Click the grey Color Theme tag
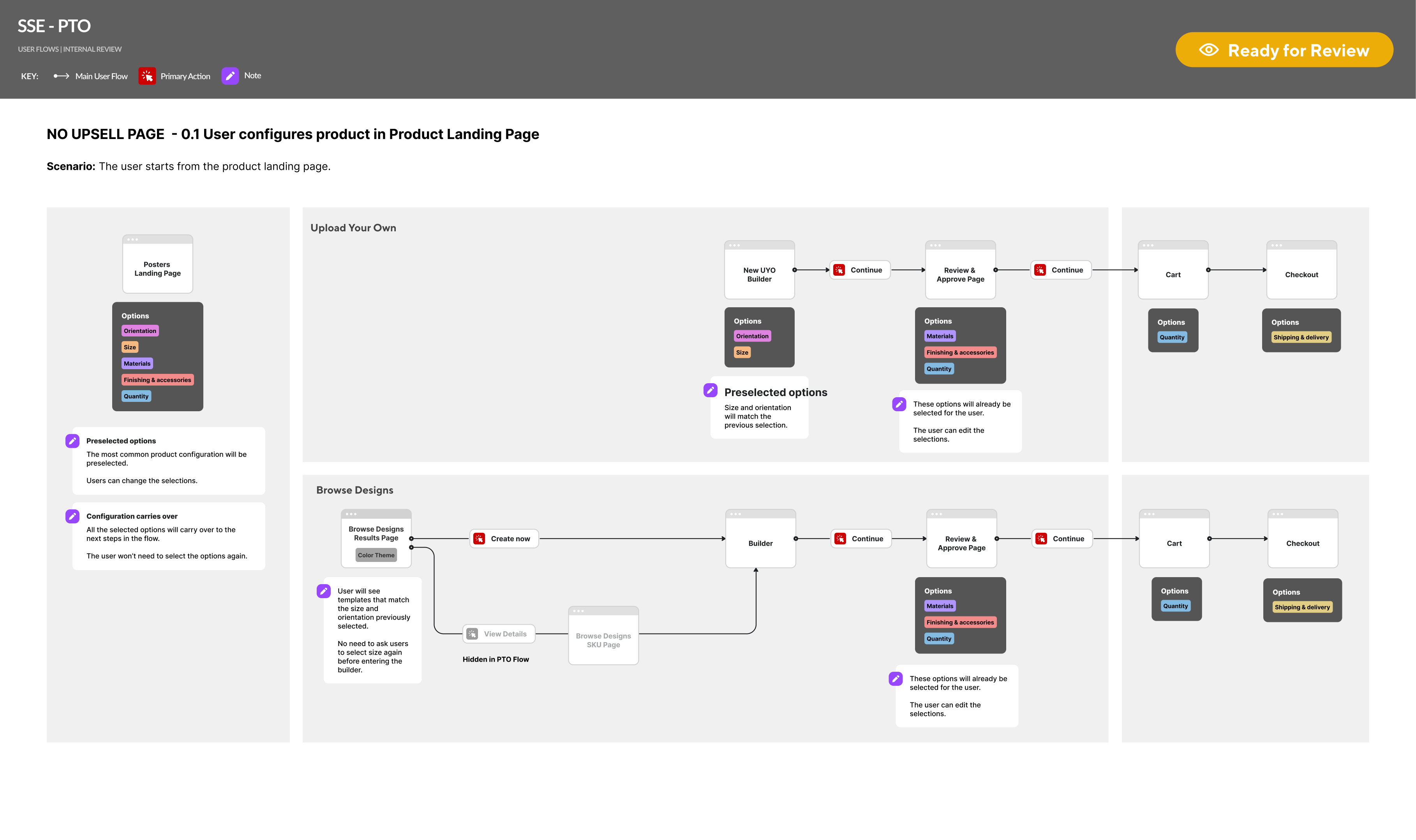1416x840 pixels. (376, 555)
